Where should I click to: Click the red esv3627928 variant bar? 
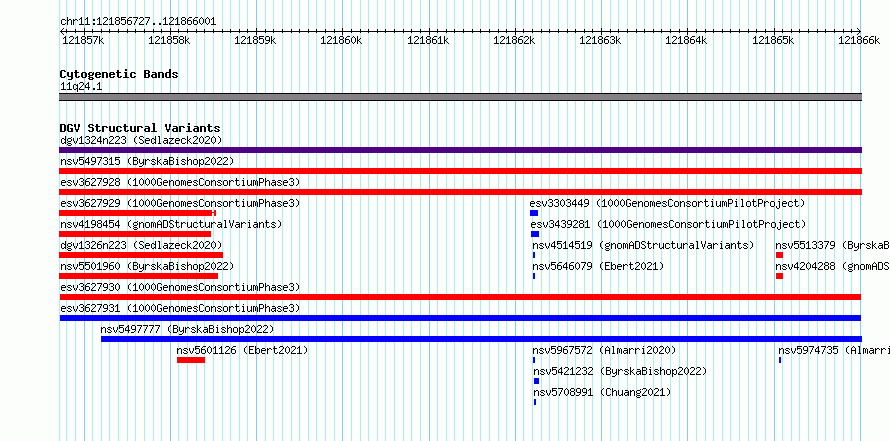click(460, 192)
